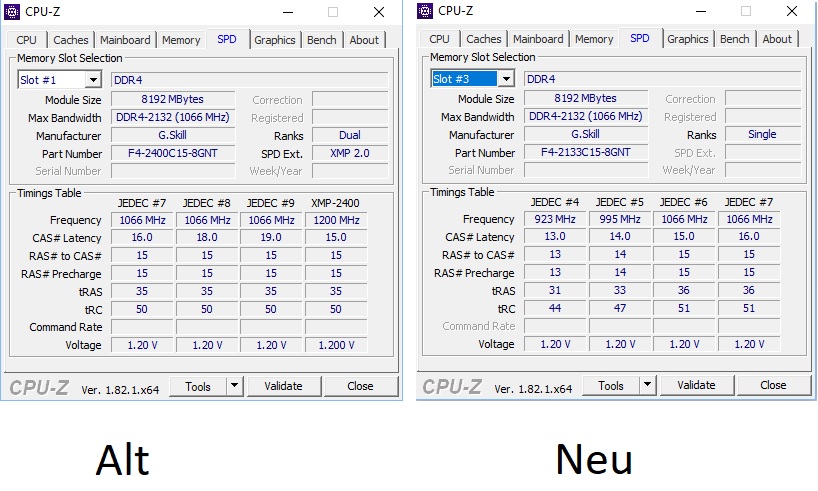Expand Tools arrow menu in right window
818x491 pixels.
pyautogui.click(x=647, y=385)
